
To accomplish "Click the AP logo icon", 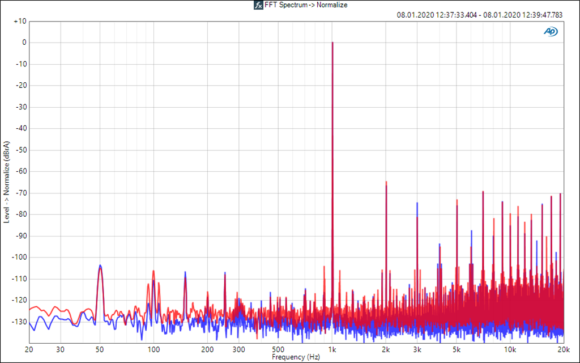I will (x=551, y=32).
